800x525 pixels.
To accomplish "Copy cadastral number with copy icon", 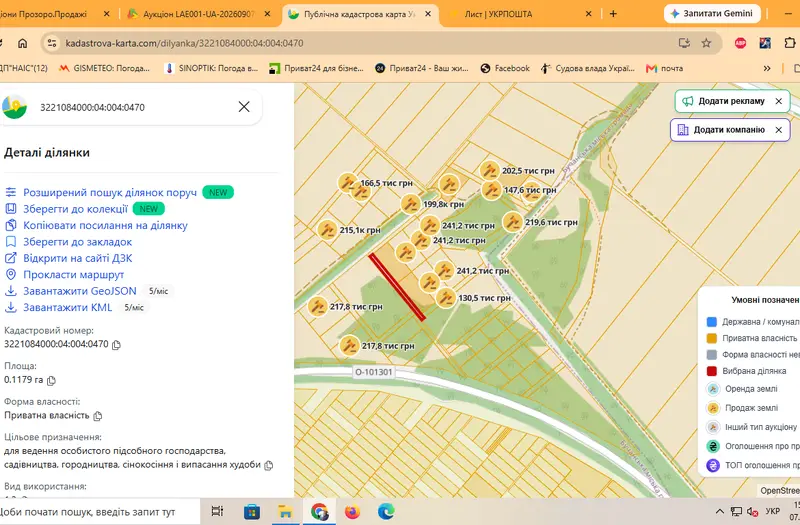I will coord(116,345).
